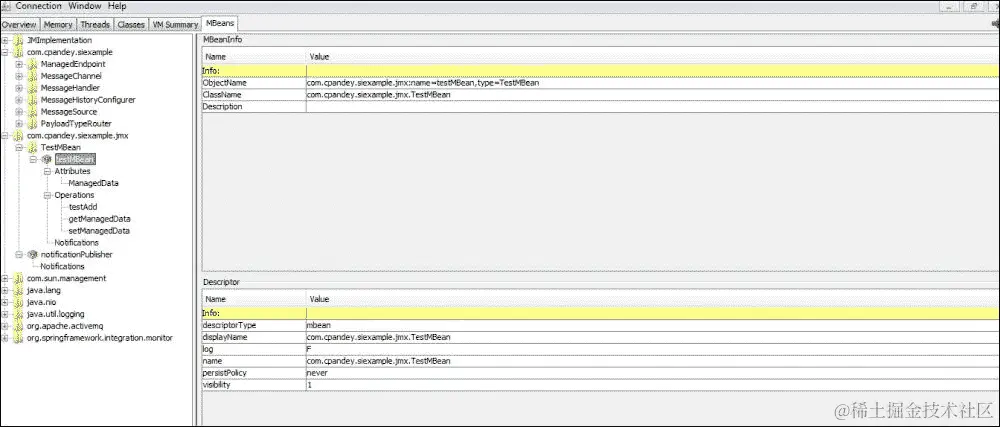The height and width of the screenshot is (427, 1000).
Task: Click the yellow Info row in Descriptor
Action: pos(600,313)
